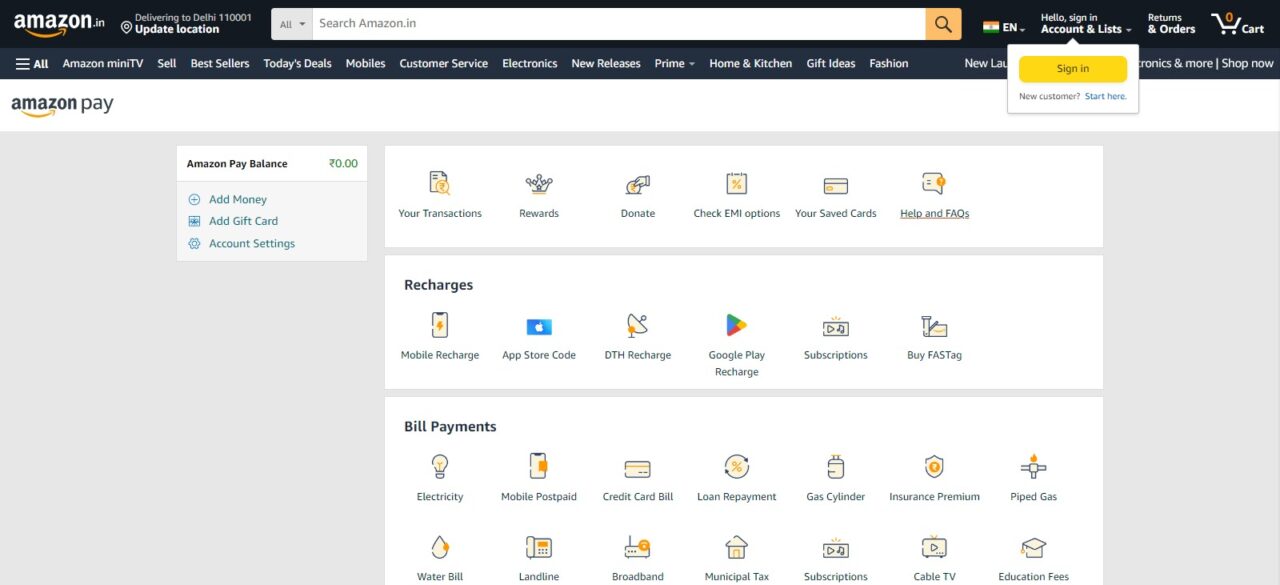Open Account Settings link
Image resolution: width=1280 pixels, height=585 pixels.
point(252,243)
